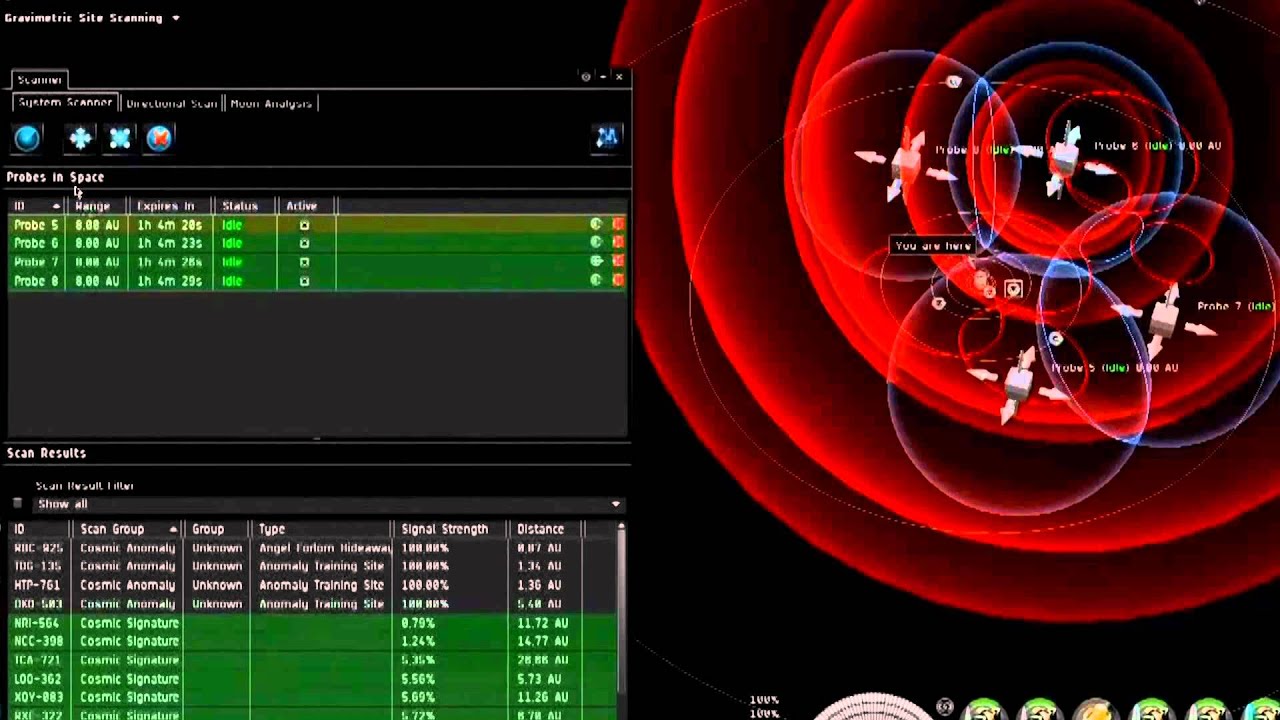Screen dimensions: 1280x720
Task: Click the red destroy icon on Probe 5 row
Action: tap(617, 225)
